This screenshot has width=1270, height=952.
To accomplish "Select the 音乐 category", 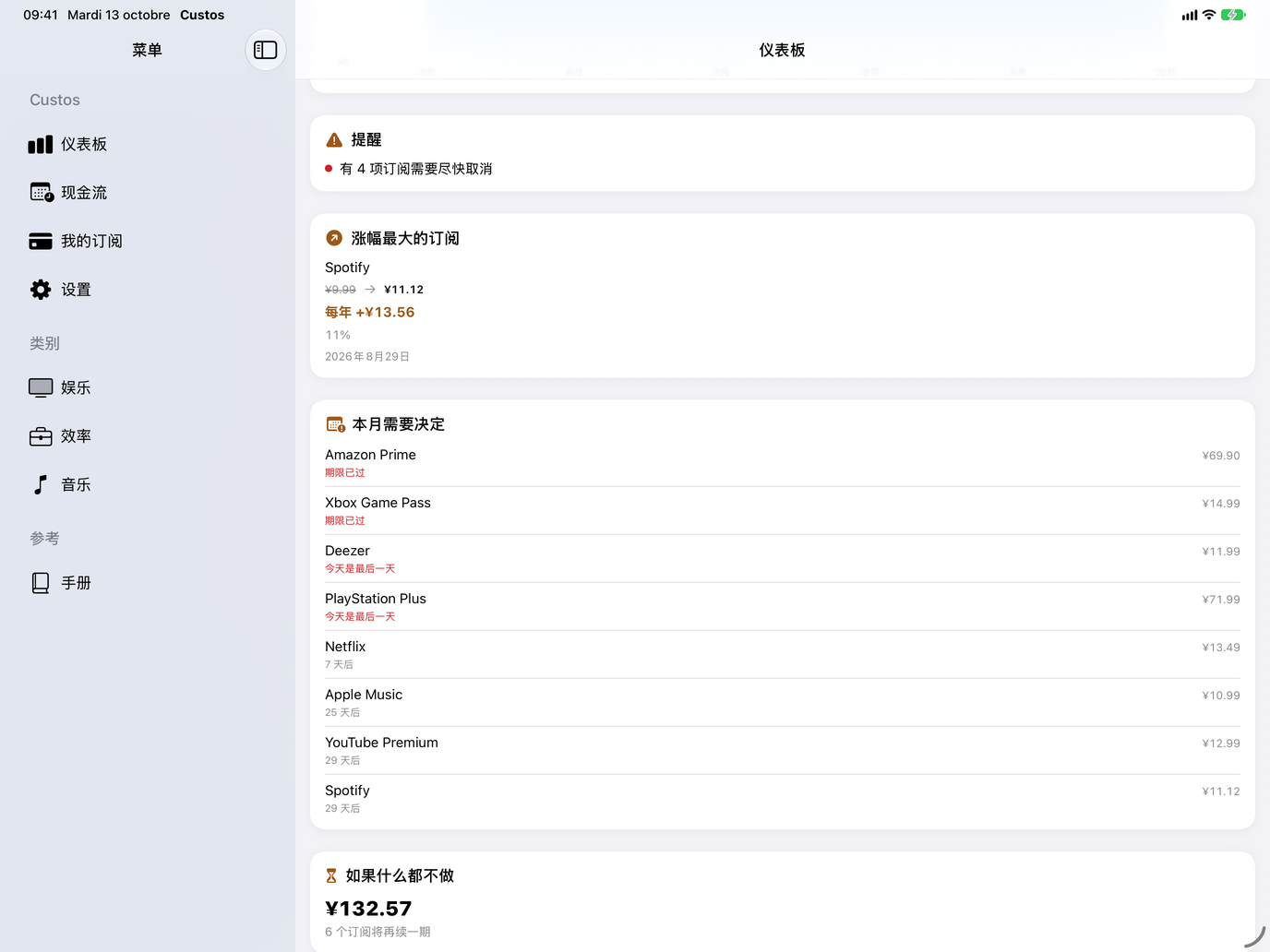I will tap(148, 484).
